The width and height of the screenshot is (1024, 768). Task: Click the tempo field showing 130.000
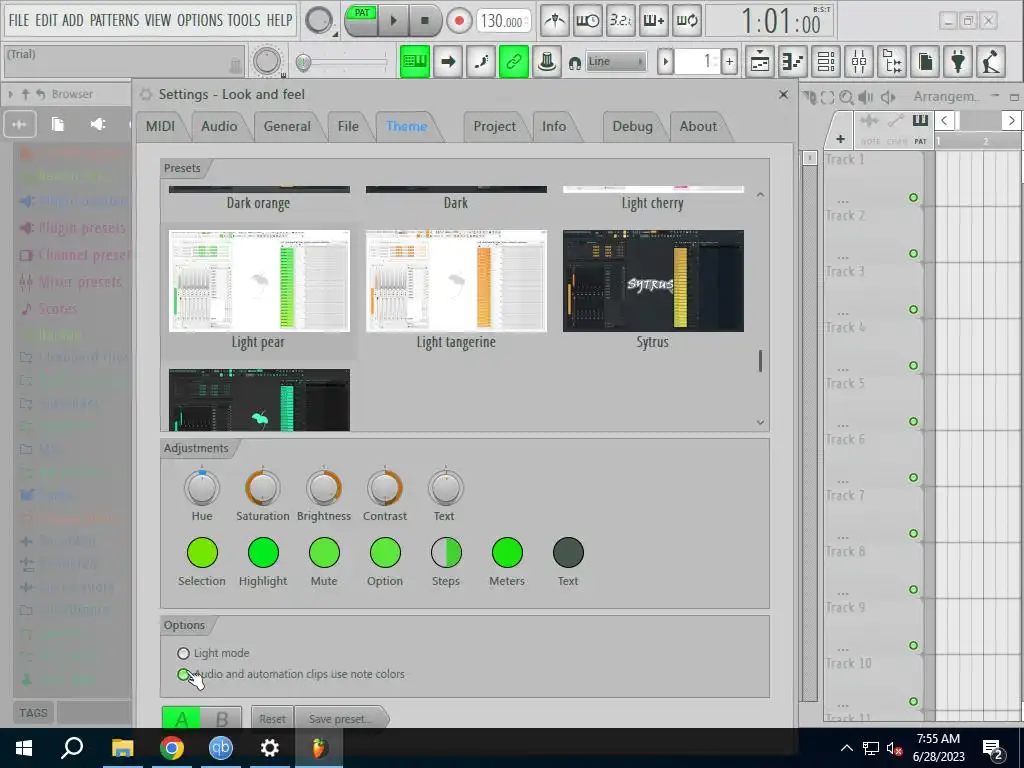tap(502, 21)
